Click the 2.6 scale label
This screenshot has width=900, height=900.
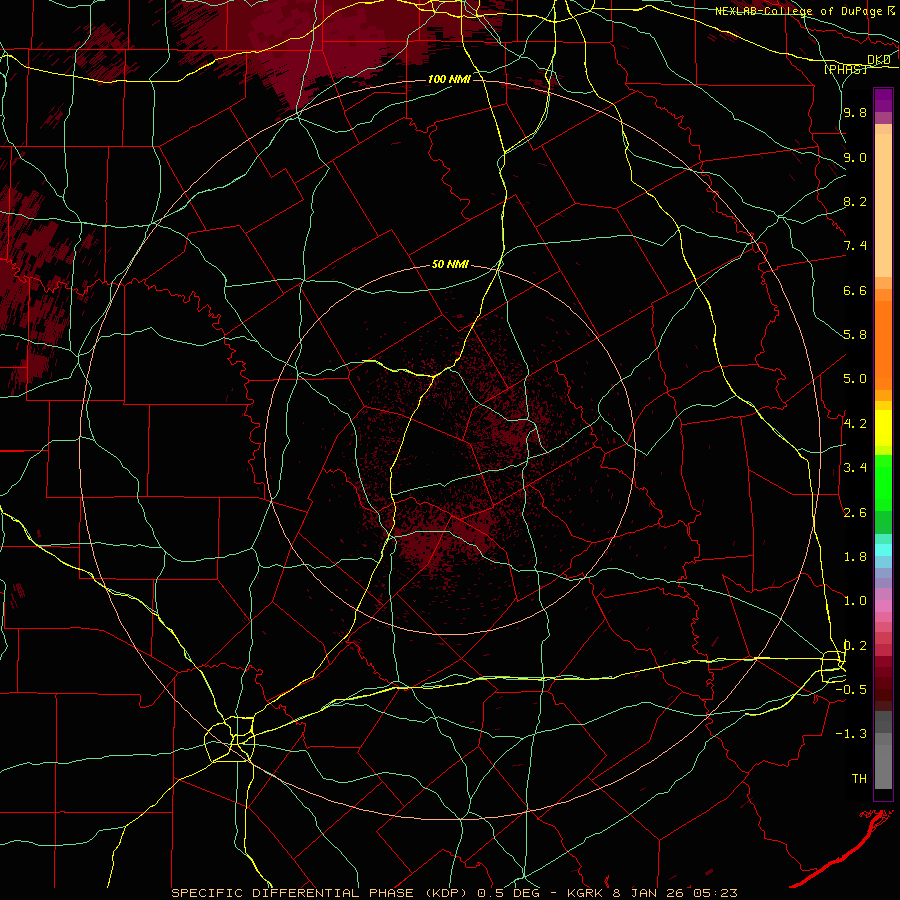coord(855,513)
